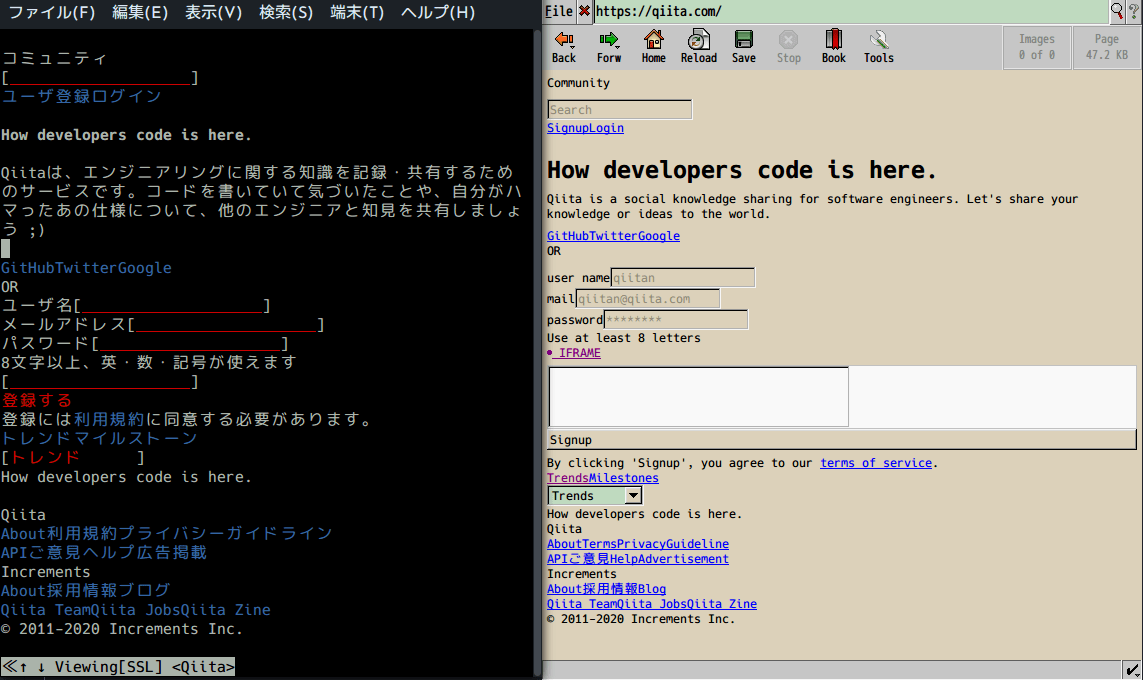
Task: Click the Back arrow icon in browser toolbar
Action: point(563,39)
